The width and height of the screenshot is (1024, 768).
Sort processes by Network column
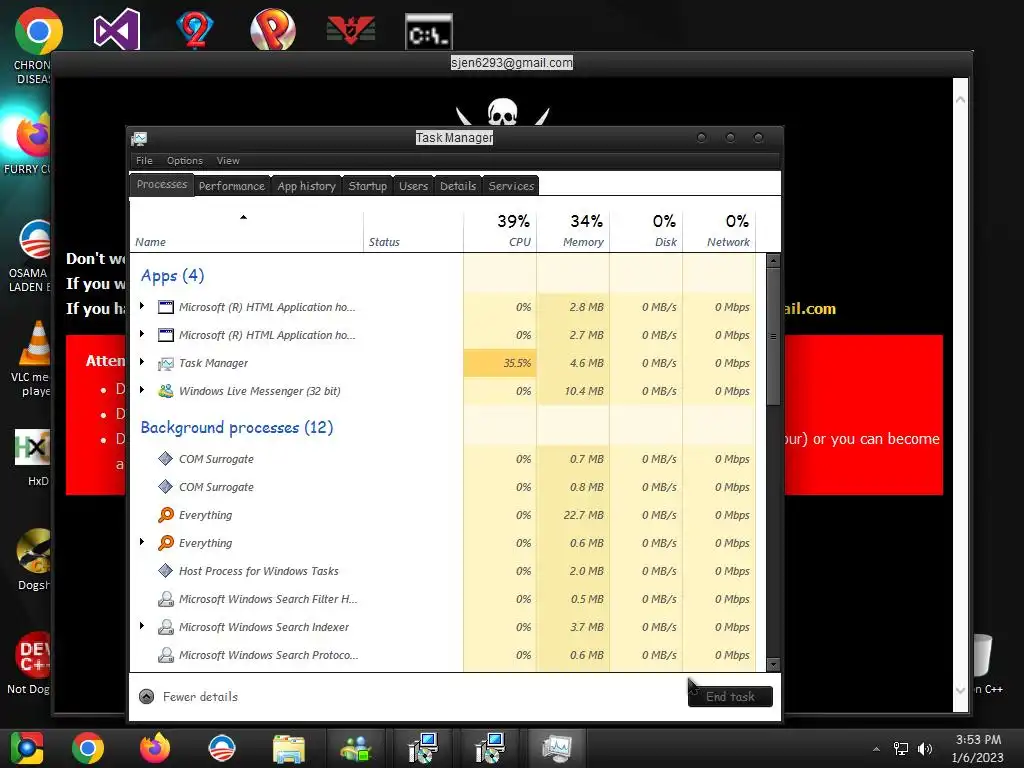(x=719, y=231)
